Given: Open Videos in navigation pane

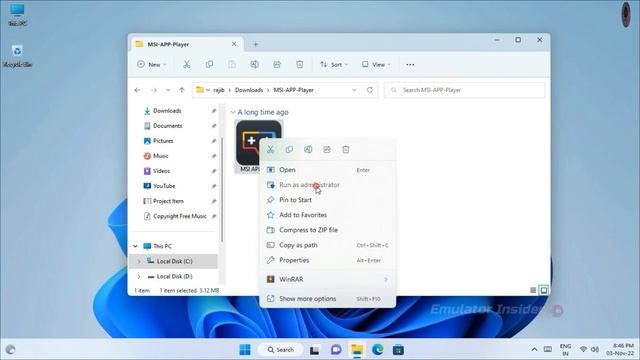Looking at the screenshot, I should click(161, 171).
